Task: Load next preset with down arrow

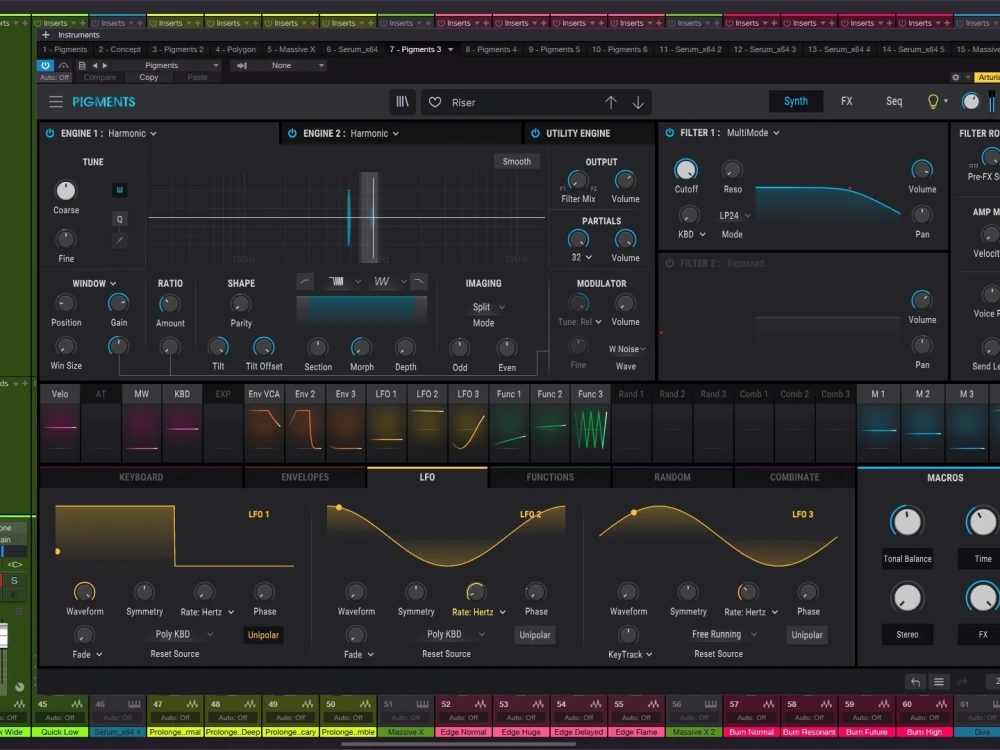Action: click(638, 102)
